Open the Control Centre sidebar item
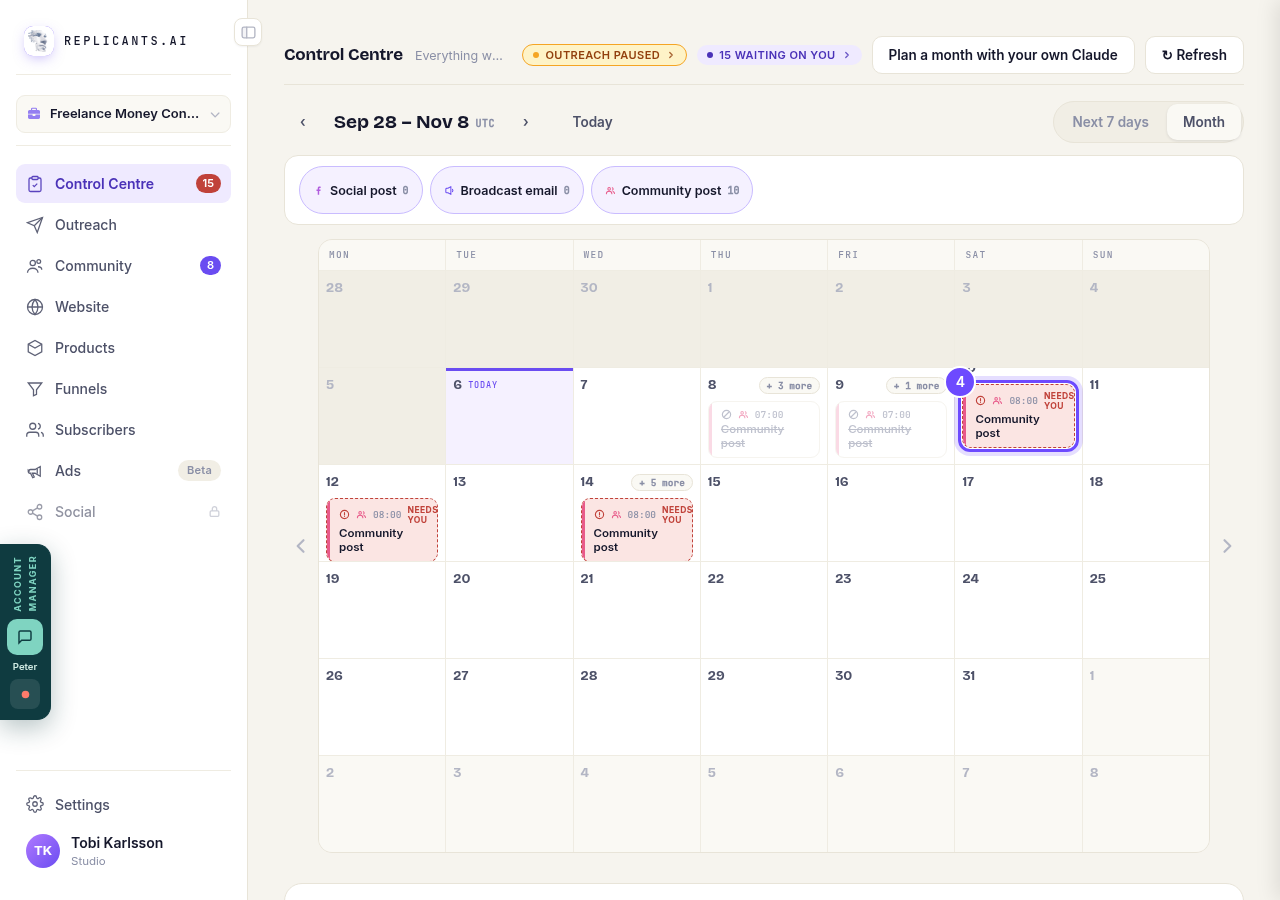1280x900 pixels. click(123, 183)
